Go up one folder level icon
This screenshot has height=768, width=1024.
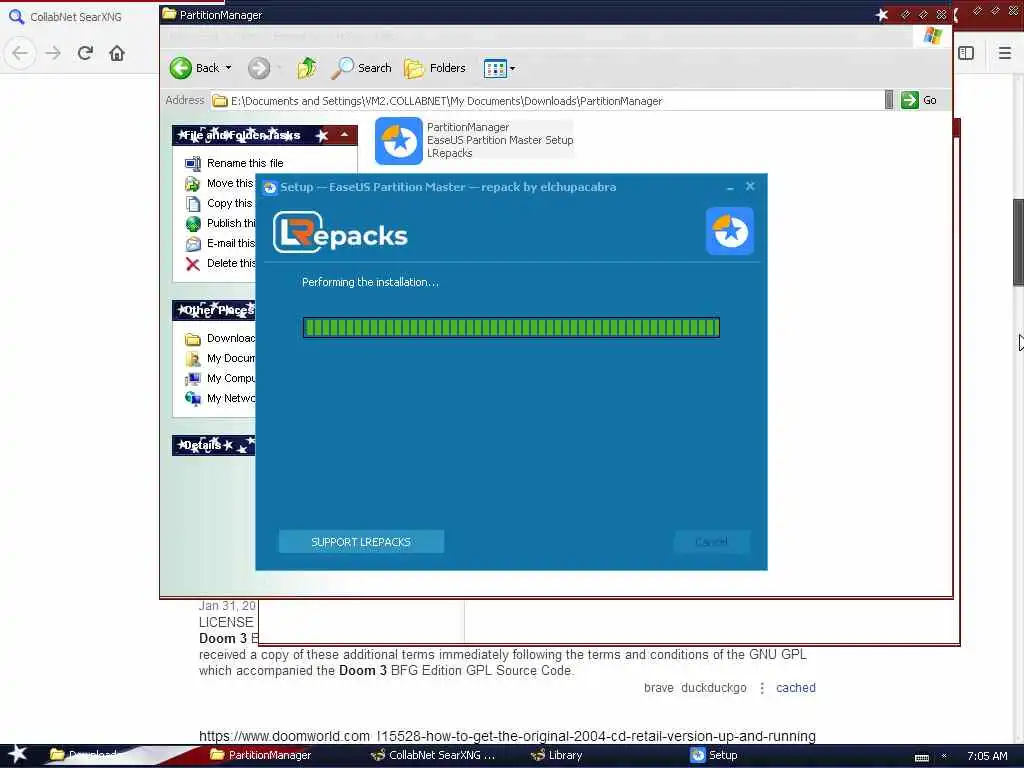click(x=307, y=68)
